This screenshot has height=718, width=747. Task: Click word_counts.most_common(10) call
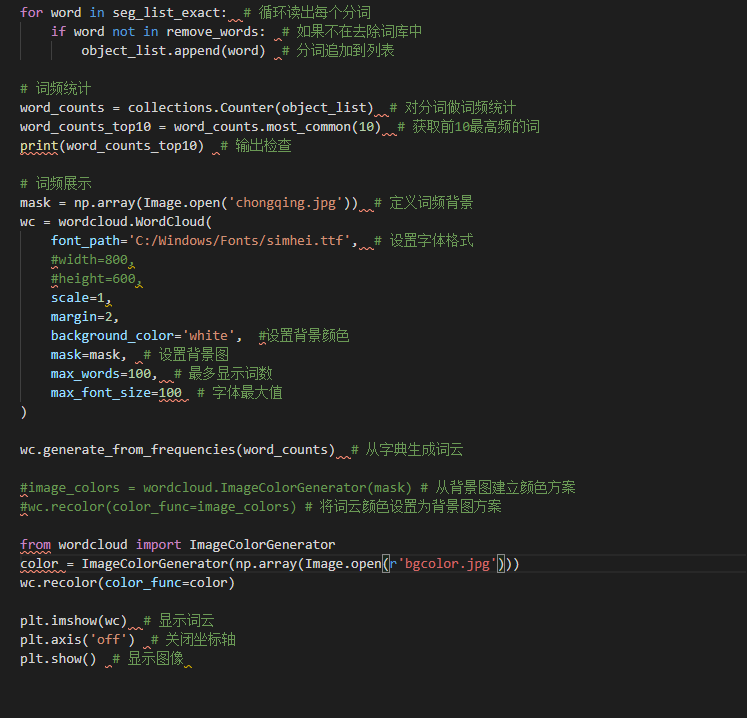click(277, 127)
